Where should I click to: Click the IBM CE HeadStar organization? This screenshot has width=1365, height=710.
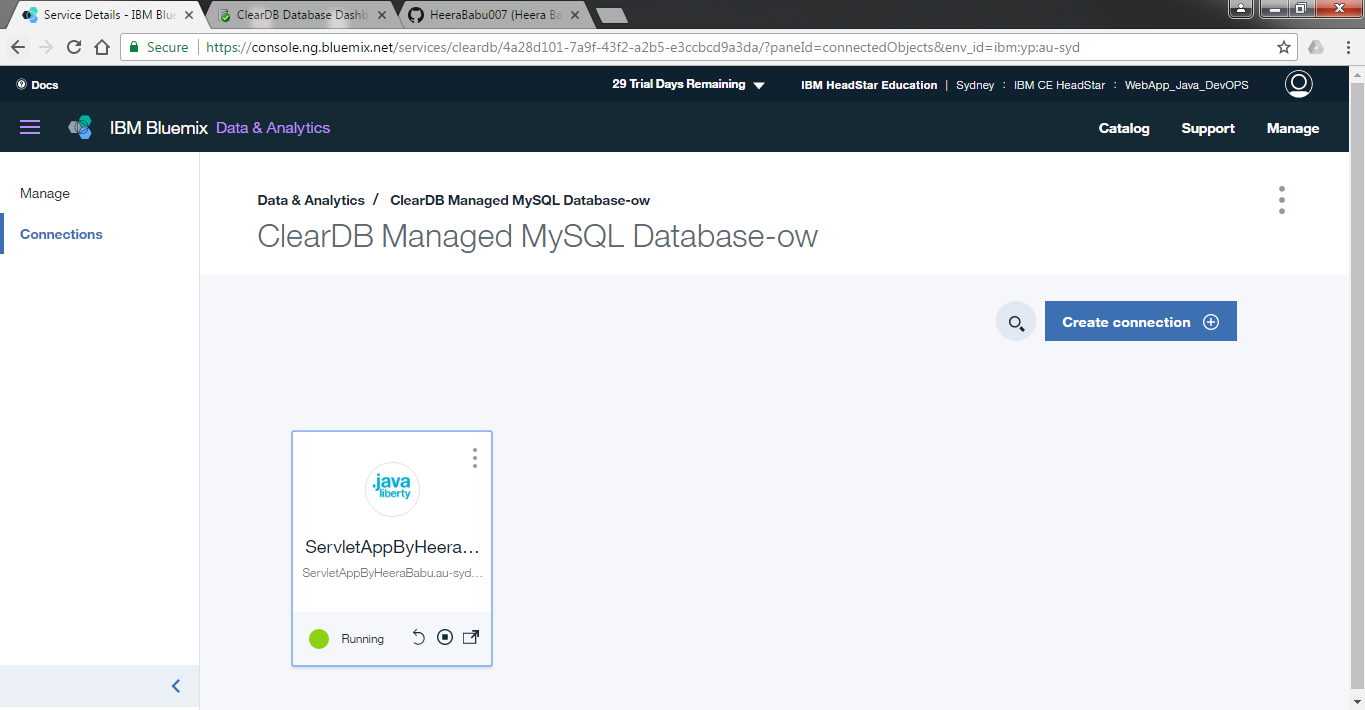(x=1059, y=85)
